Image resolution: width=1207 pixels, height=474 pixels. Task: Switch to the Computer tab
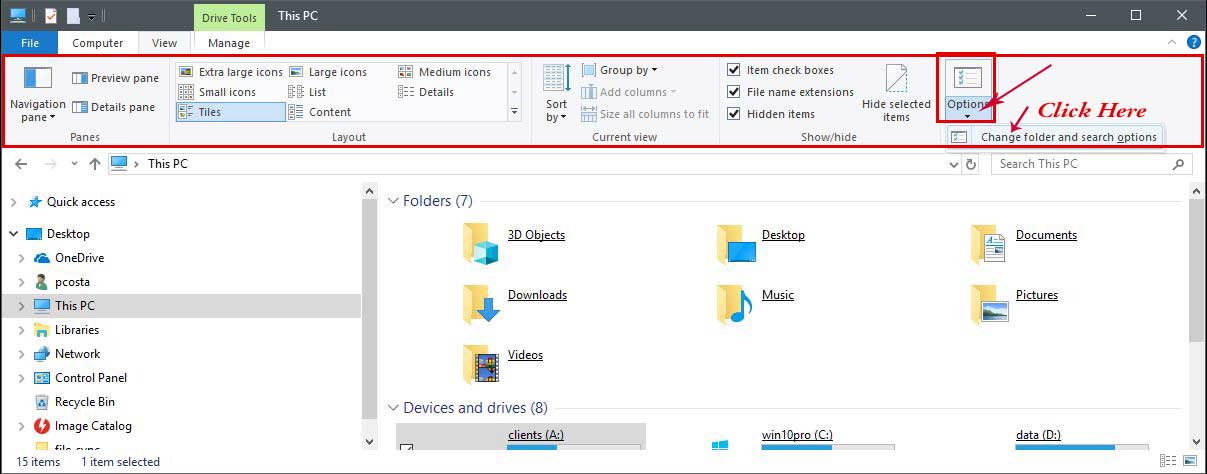click(98, 43)
